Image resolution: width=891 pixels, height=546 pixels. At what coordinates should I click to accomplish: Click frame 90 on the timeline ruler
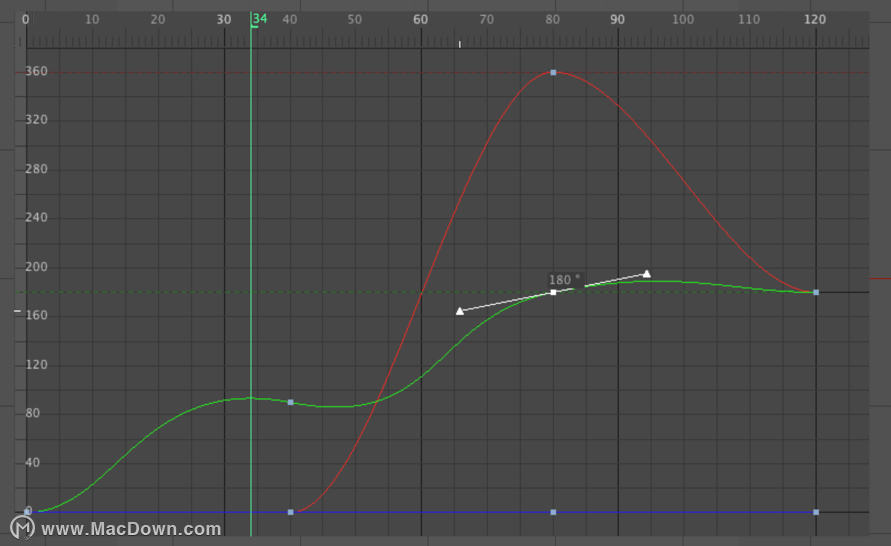[x=617, y=19]
